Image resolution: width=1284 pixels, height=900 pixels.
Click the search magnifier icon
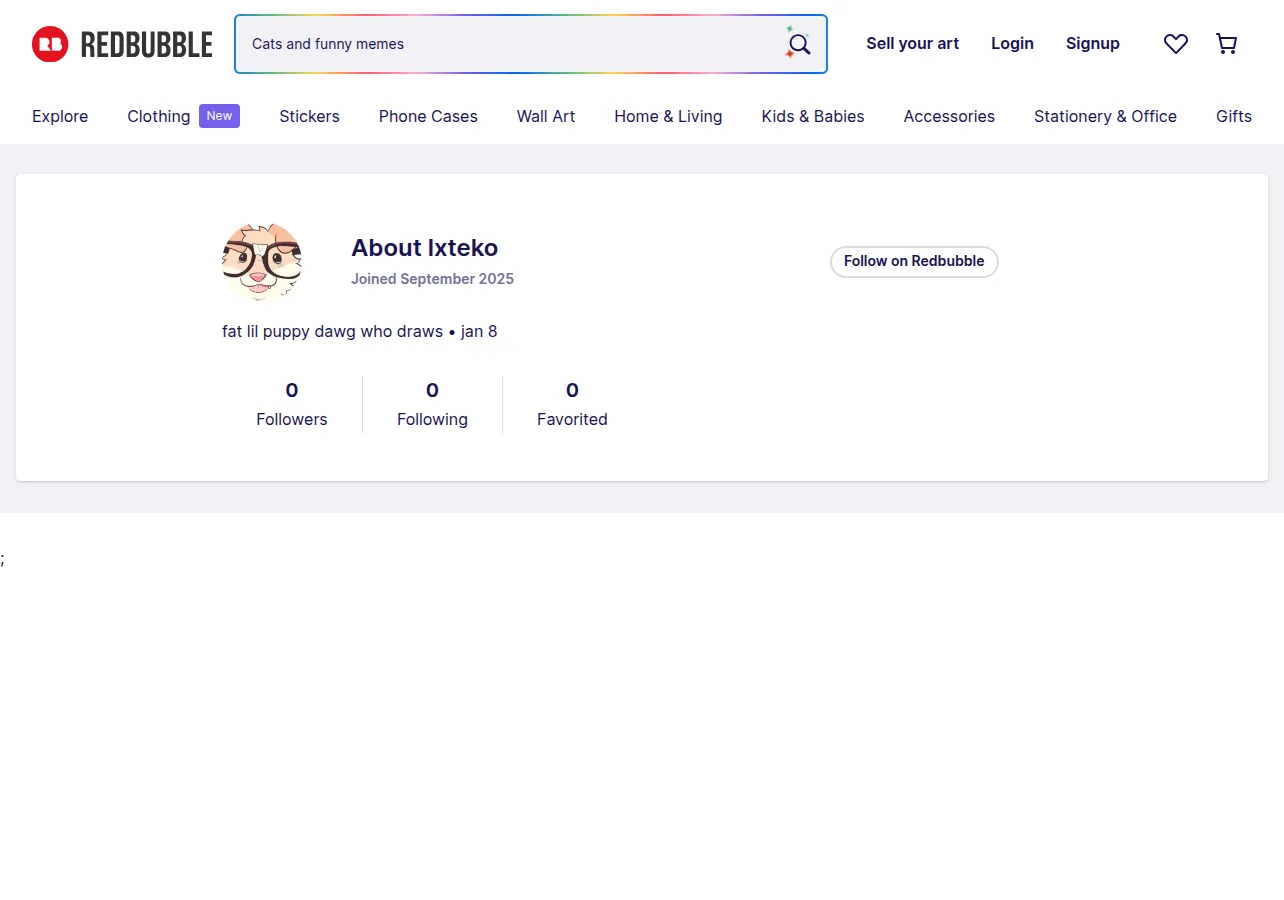[798, 44]
